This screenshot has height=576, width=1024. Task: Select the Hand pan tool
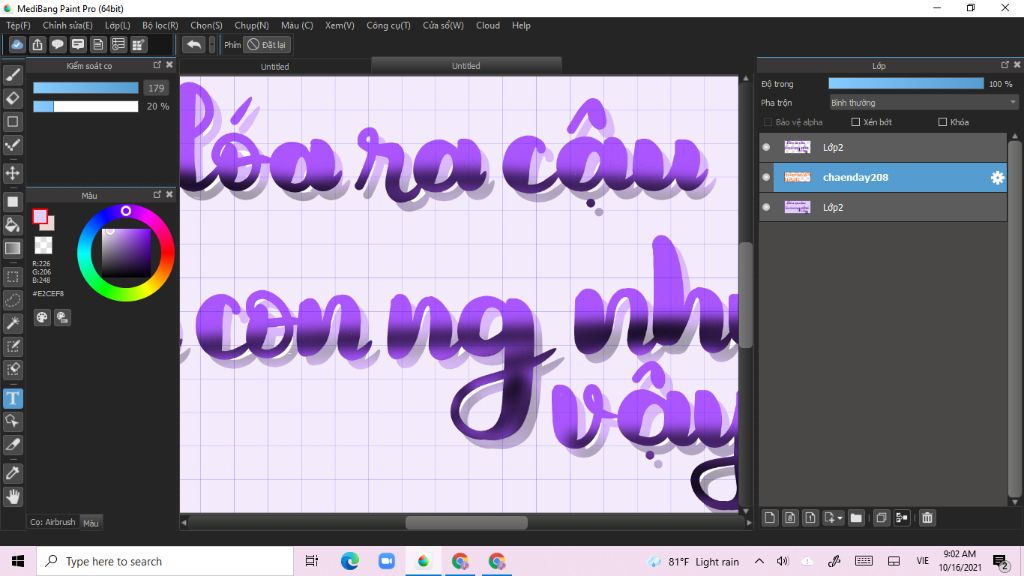[12, 497]
